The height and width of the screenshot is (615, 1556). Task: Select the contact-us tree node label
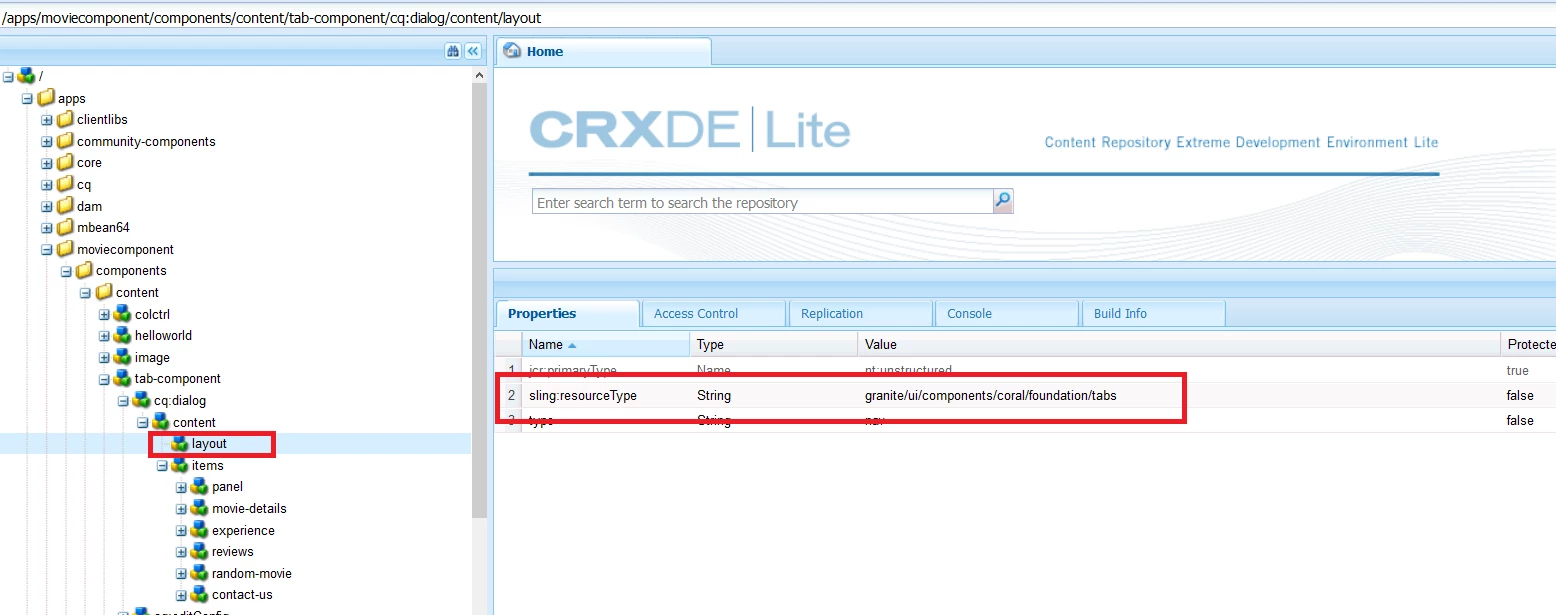pos(242,594)
